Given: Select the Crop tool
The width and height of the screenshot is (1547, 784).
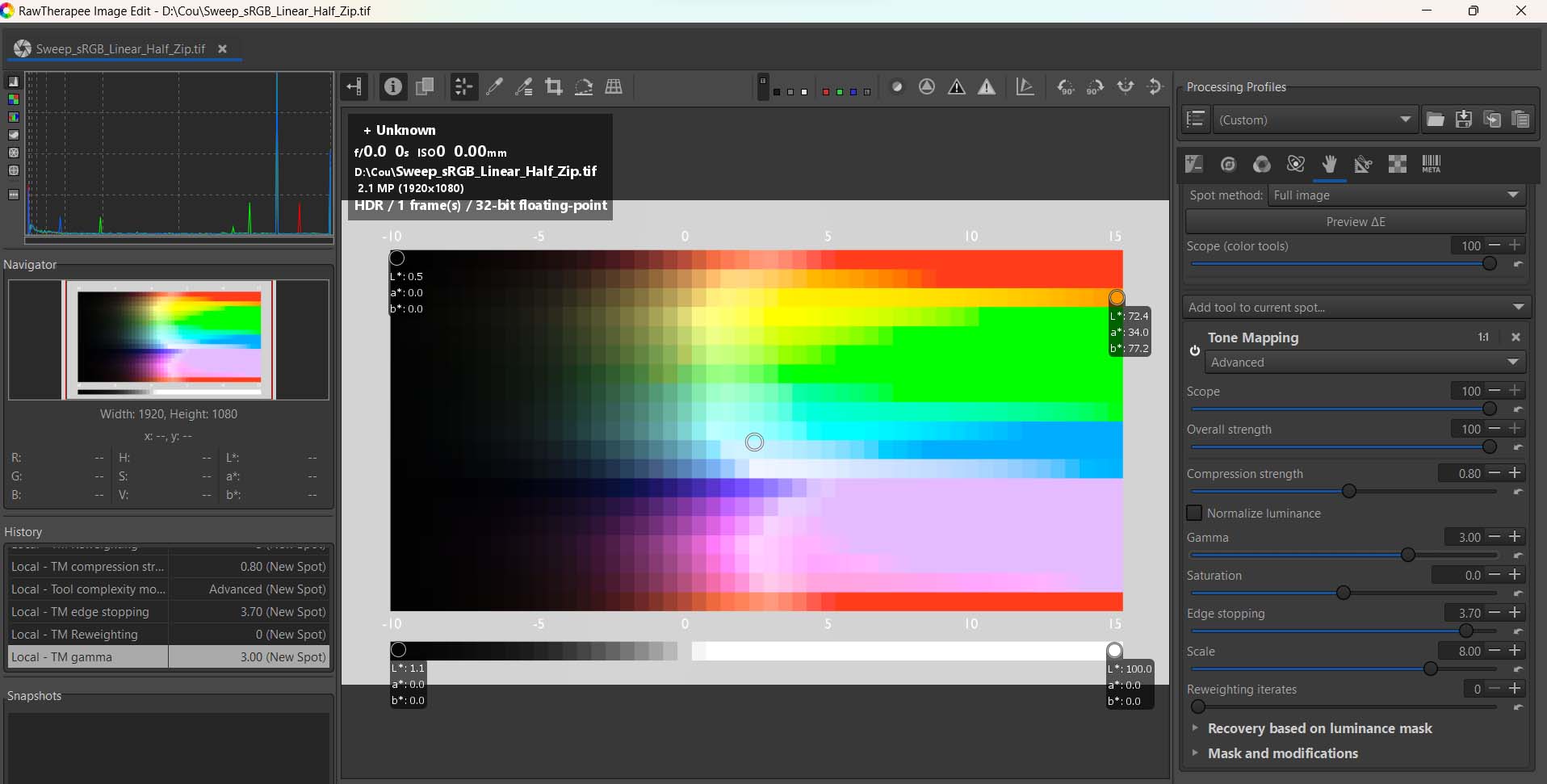Looking at the screenshot, I should (x=554, y=86).
